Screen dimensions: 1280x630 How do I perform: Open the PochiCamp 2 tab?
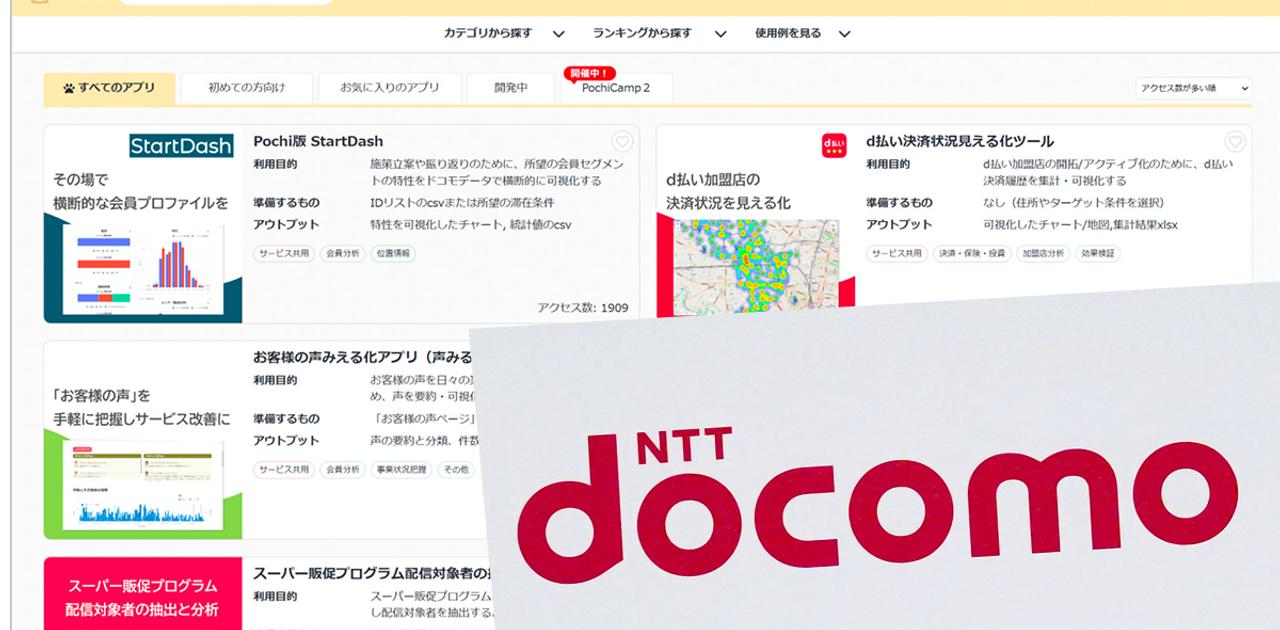(615, 88)
